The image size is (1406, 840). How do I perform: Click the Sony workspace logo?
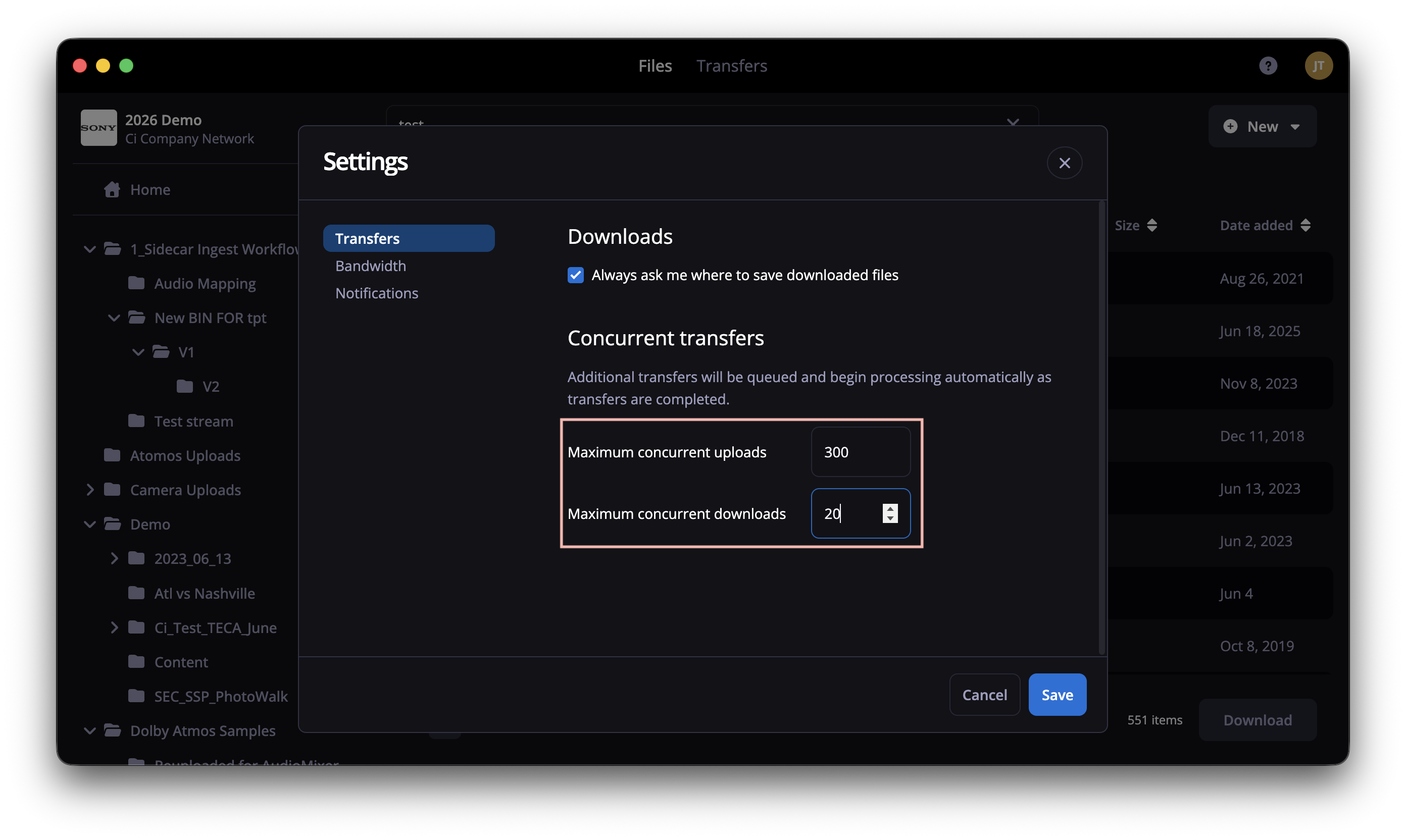(x=98, y=128)
